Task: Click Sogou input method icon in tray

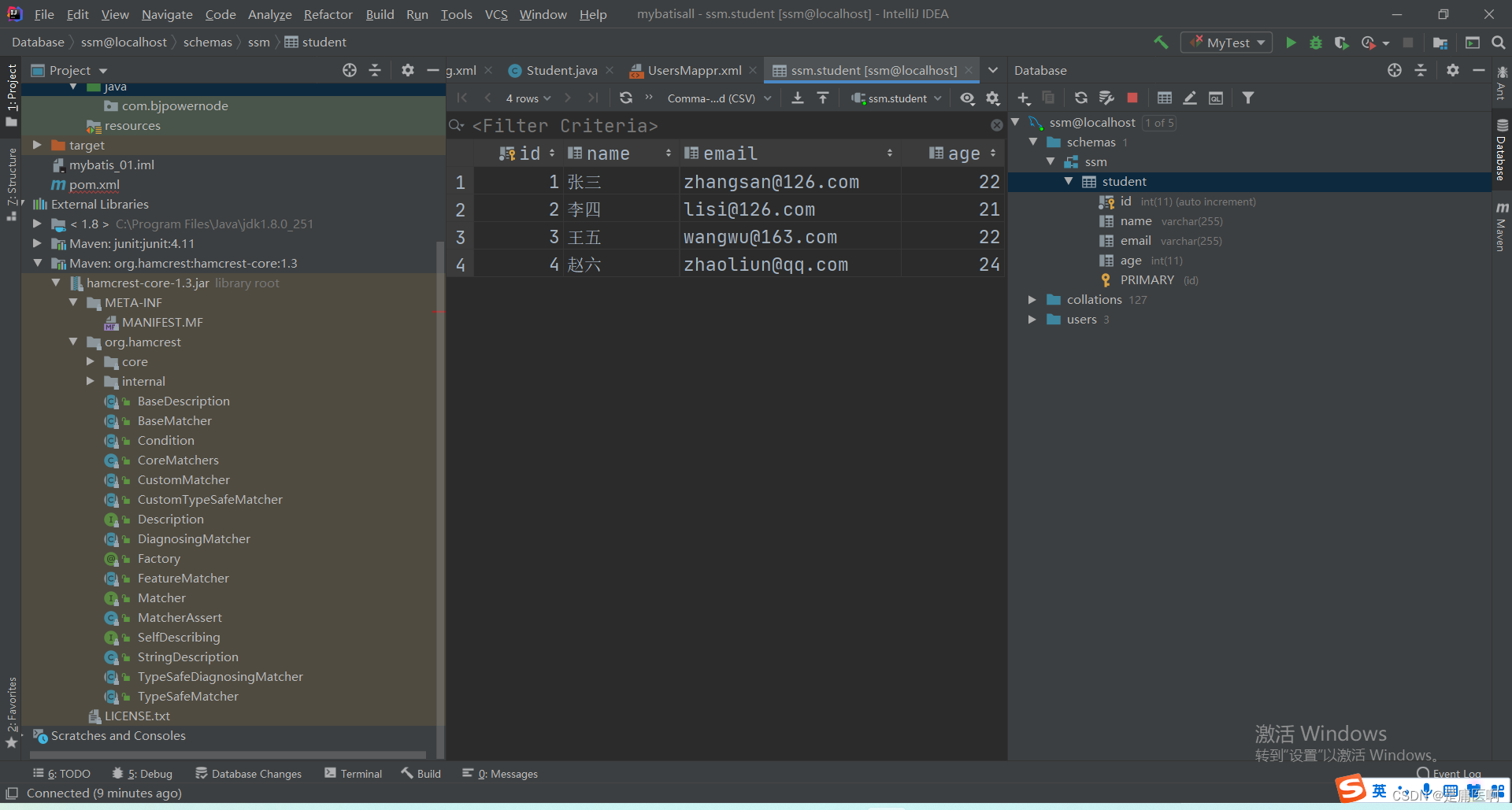Action: click(1352, 788)
